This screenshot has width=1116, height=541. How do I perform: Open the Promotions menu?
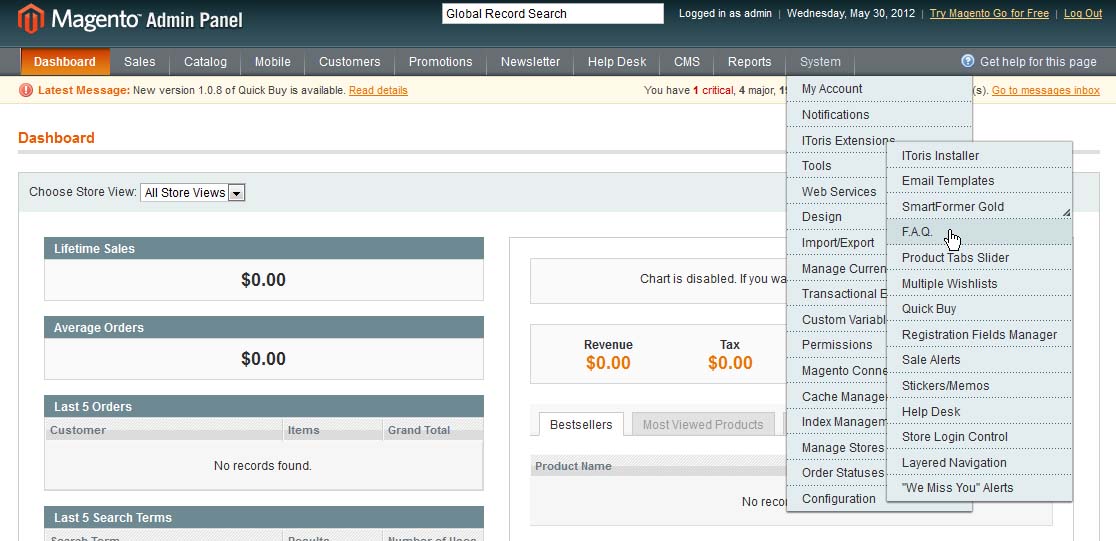point(441,62)
